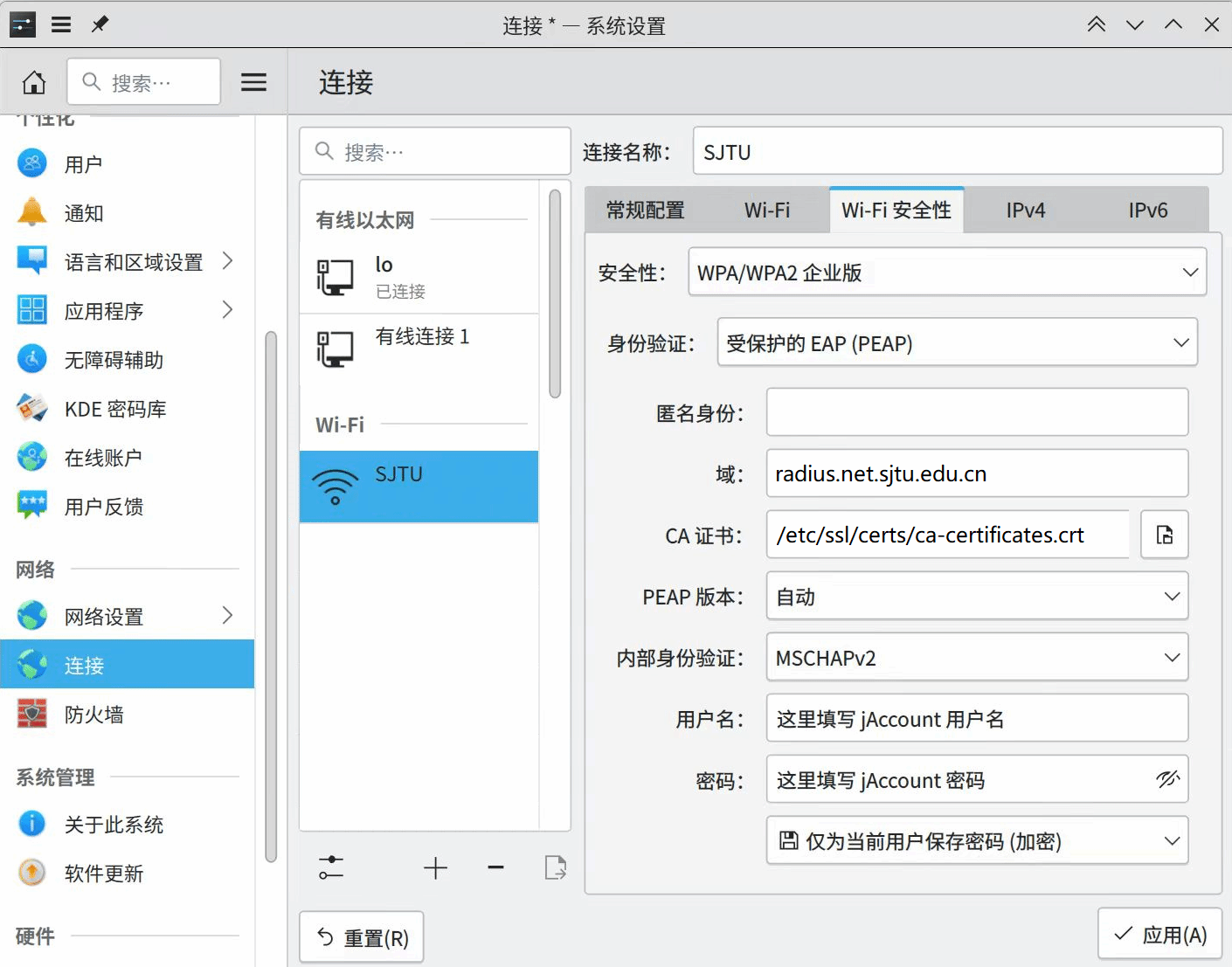Viewport: 1232px width, 967px height.
Task: Expand the 网络设置 chevron
Action: pyautogui.click(x=227, y=615)
